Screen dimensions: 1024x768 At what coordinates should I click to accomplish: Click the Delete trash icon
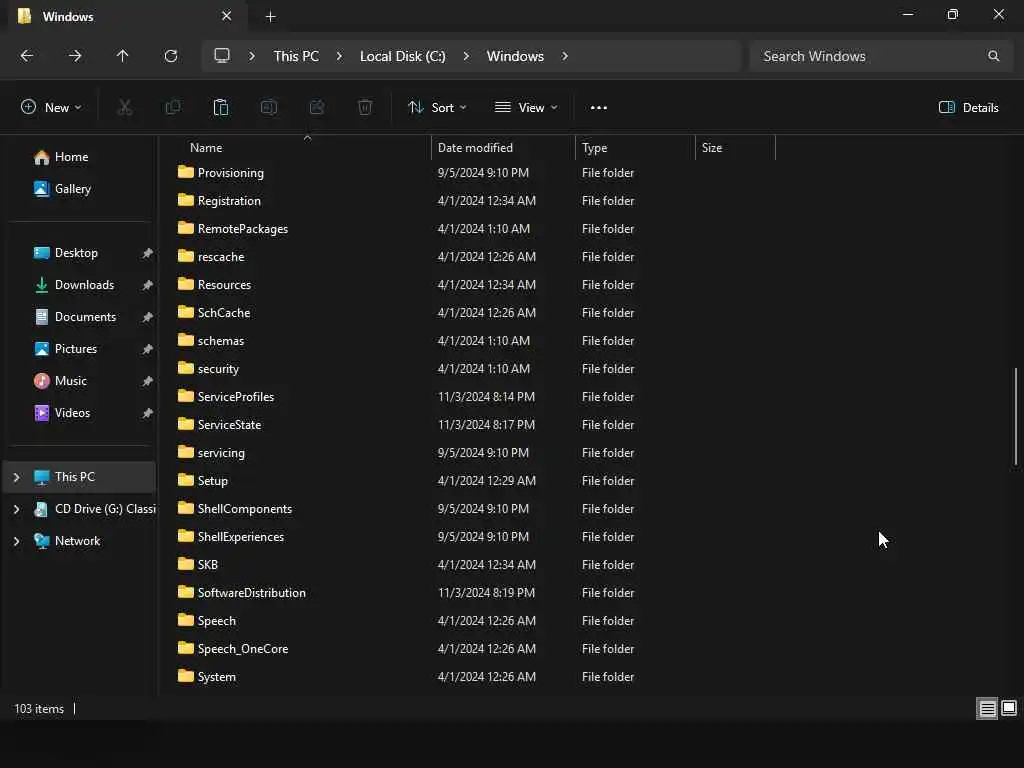pos(365,108)
